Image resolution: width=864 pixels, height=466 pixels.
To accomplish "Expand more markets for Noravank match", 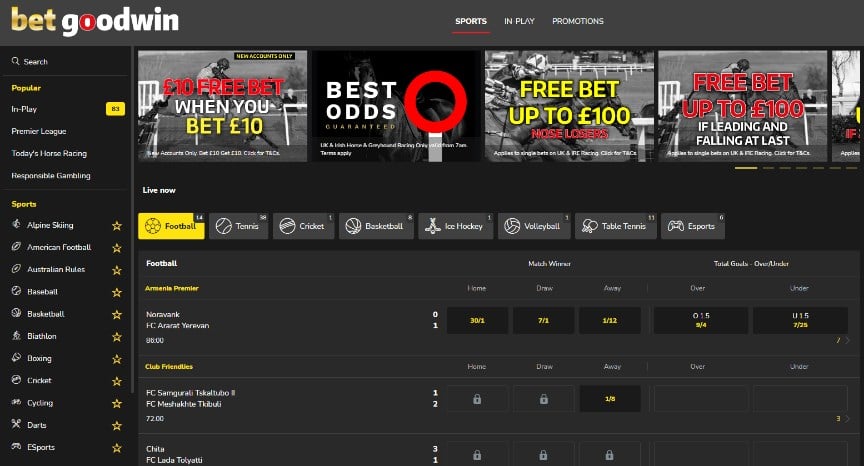I will click(843, 340).
